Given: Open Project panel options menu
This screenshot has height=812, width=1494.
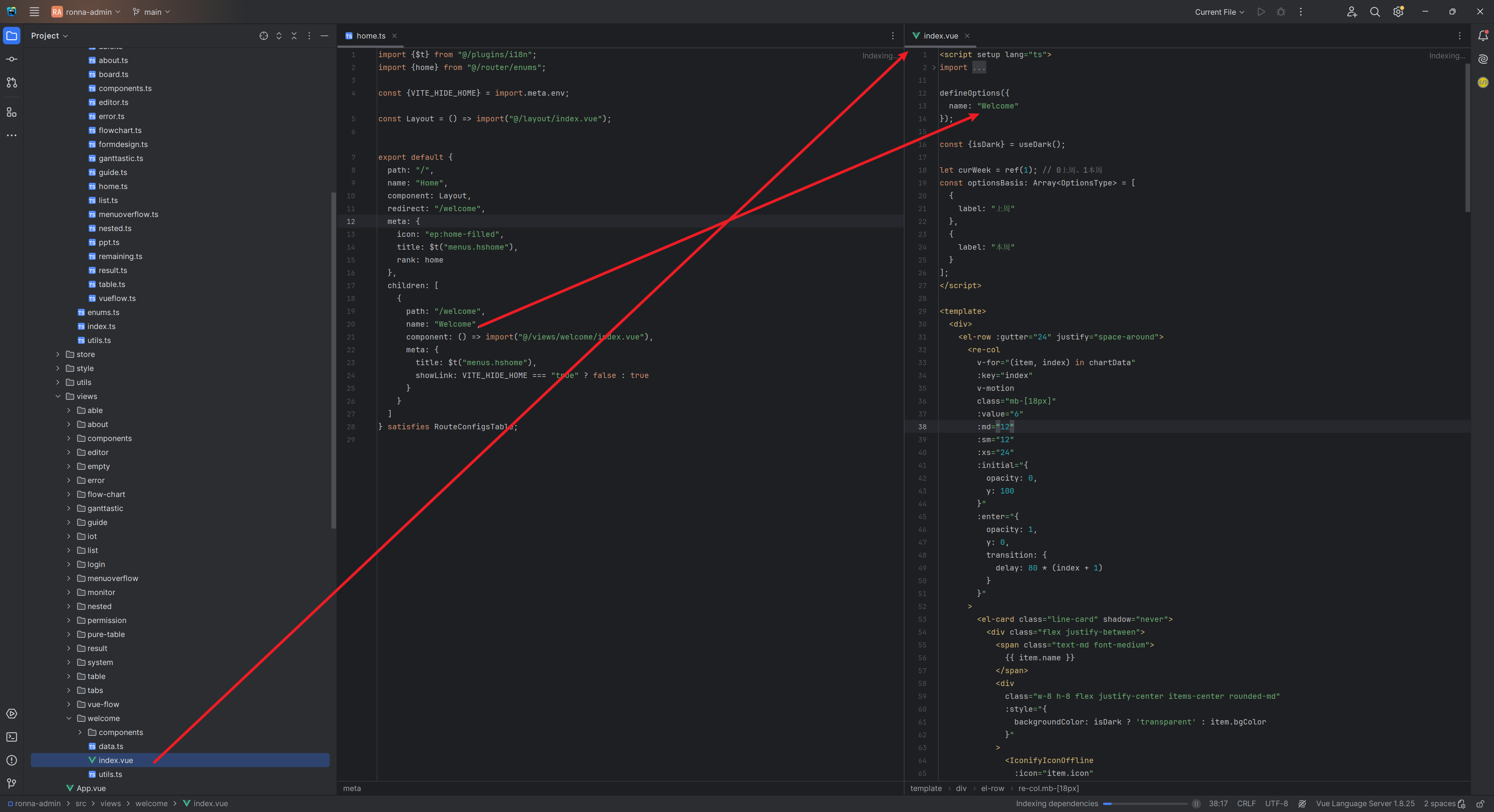Looking at the screenshot, I should [309, 36].
